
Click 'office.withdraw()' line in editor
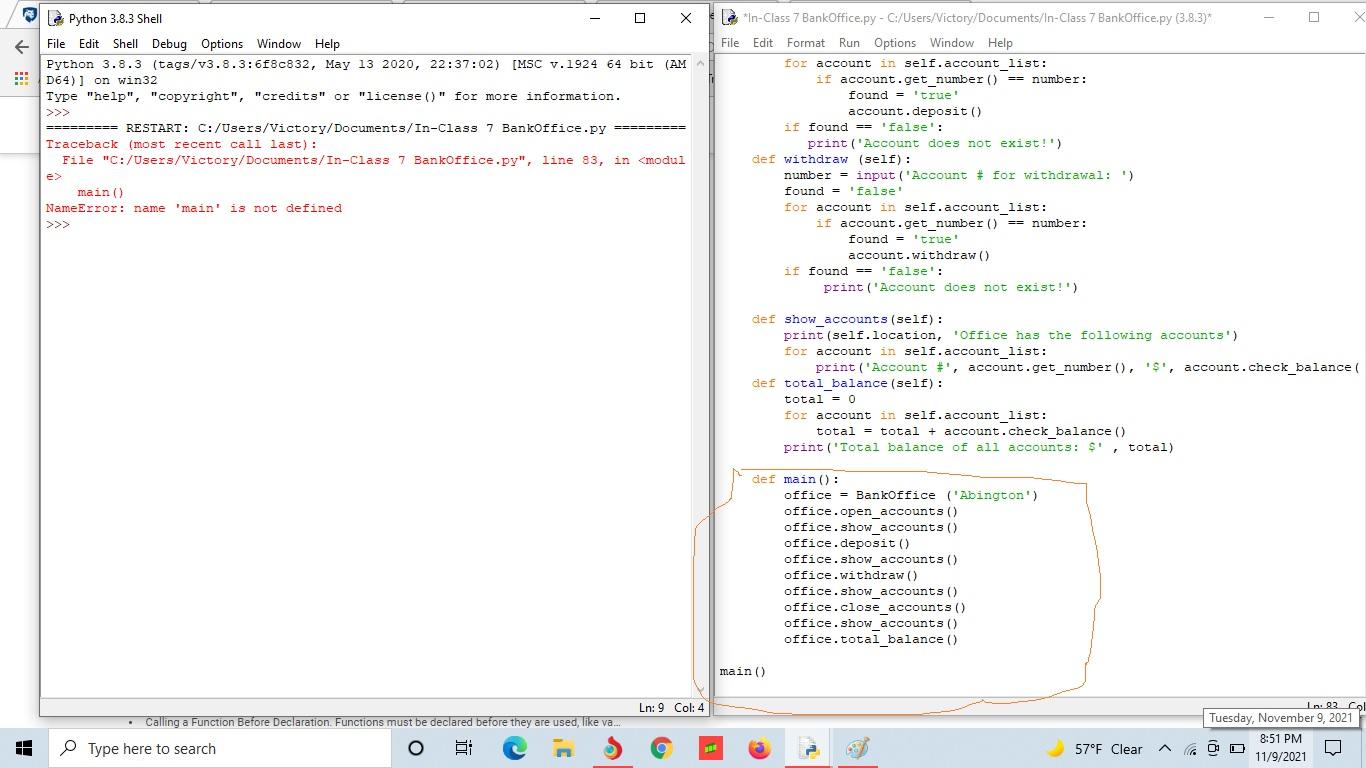click(851, 575)
